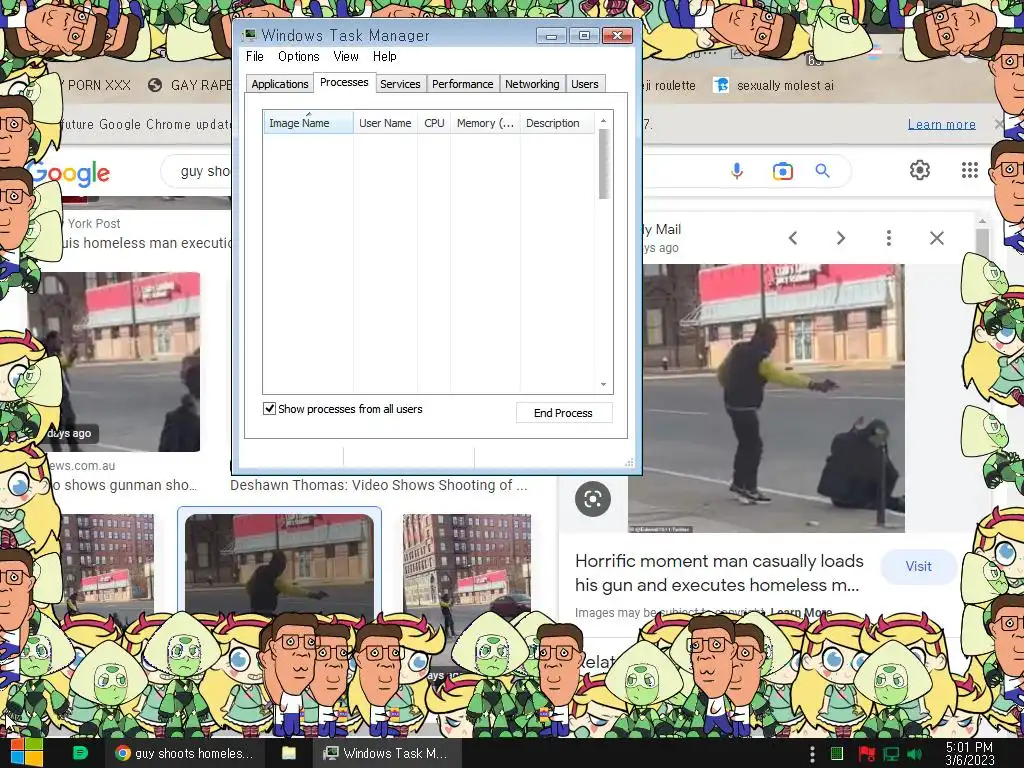Open Google quick settings gear
The width and height of the screenshot is (1024, 768).
coord(920,170)
